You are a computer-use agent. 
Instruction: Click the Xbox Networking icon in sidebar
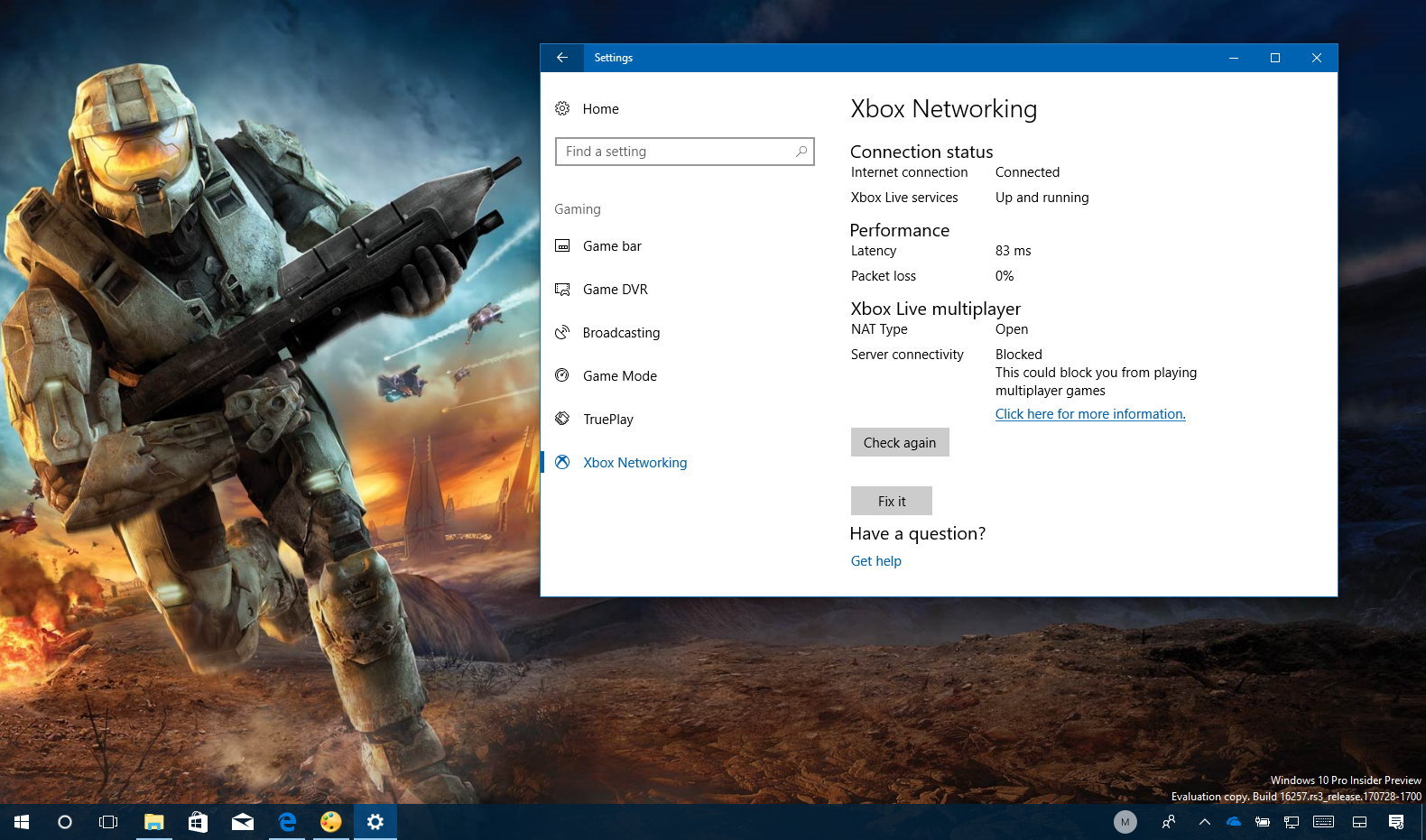point(562,462)
